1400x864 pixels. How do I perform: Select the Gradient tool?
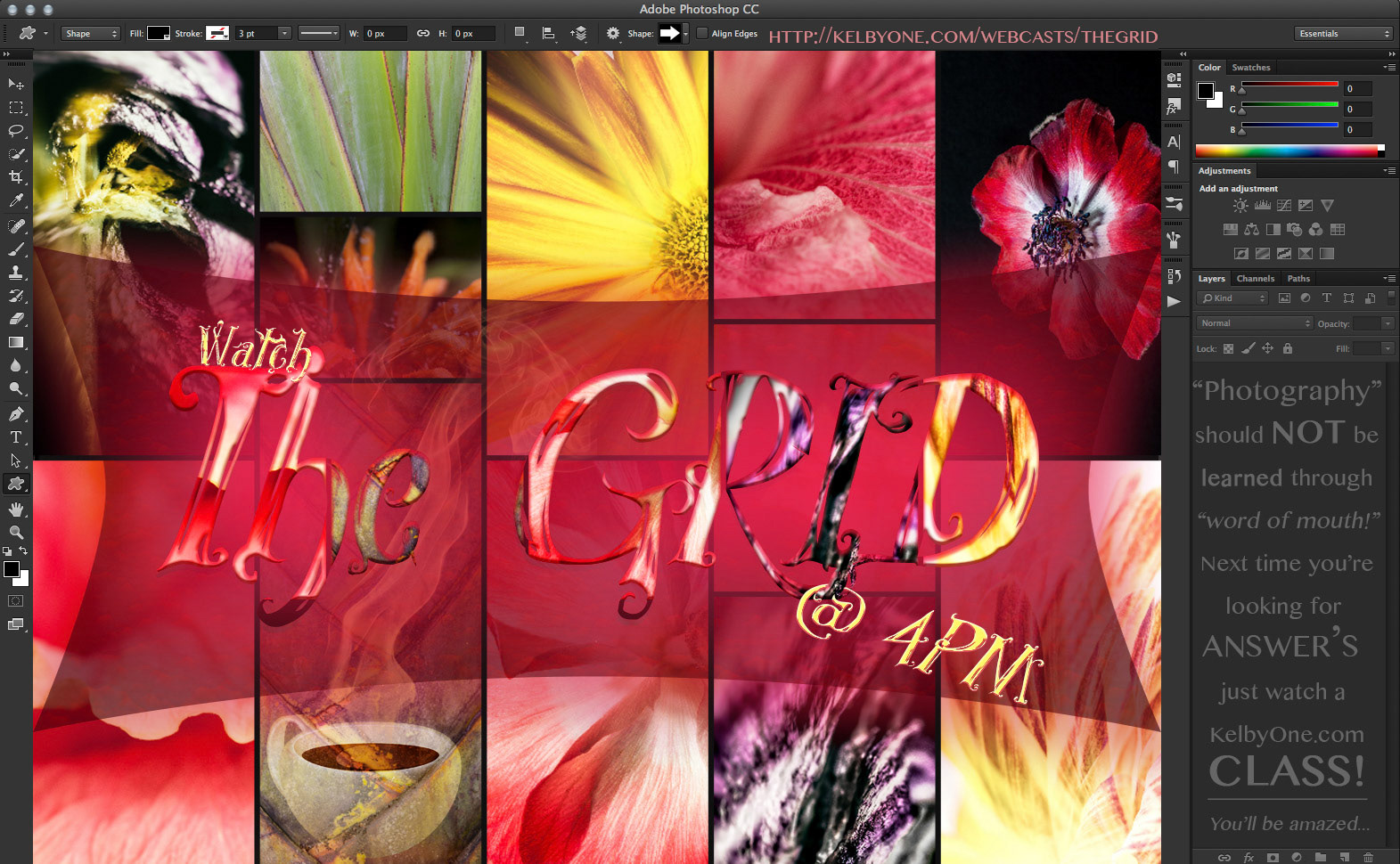(x=16, y=342)
